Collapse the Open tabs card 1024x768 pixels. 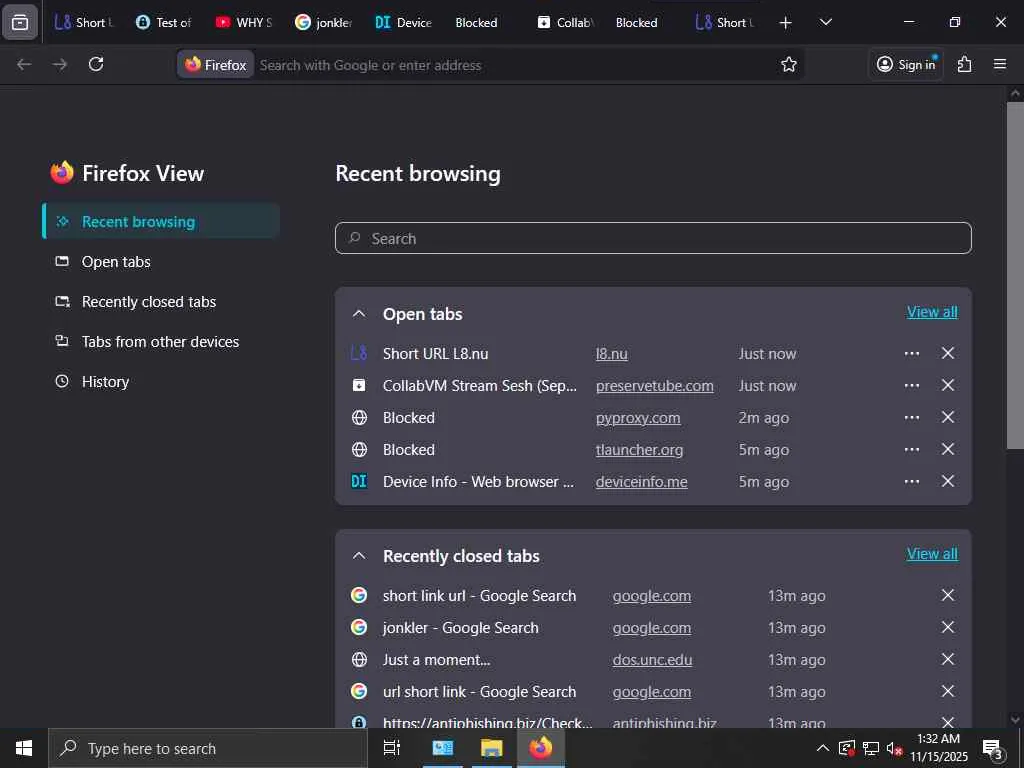point(359,314)
